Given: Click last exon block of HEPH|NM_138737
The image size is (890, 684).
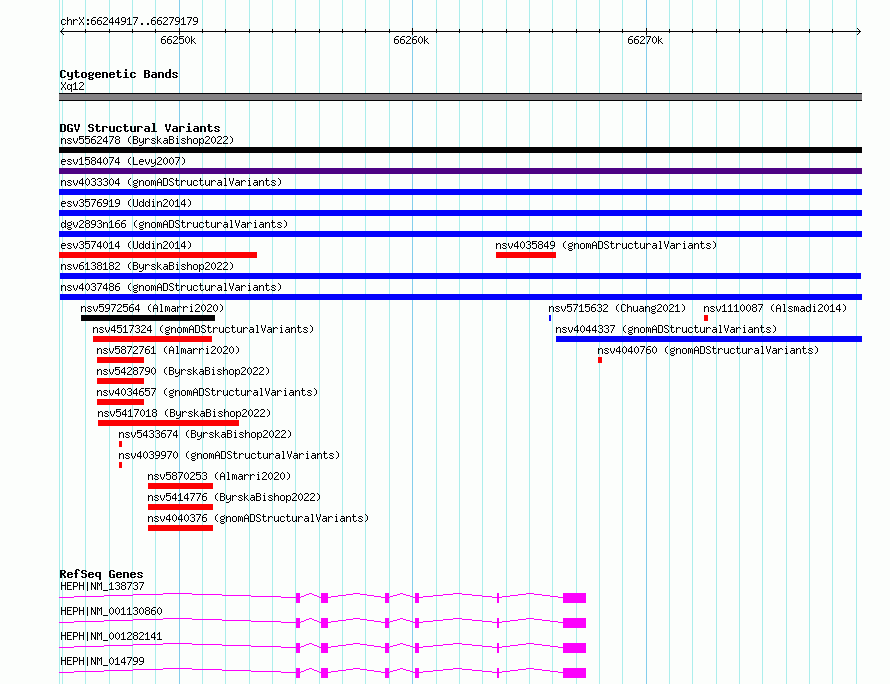Looking at the screenshot, I should [574, 598].
